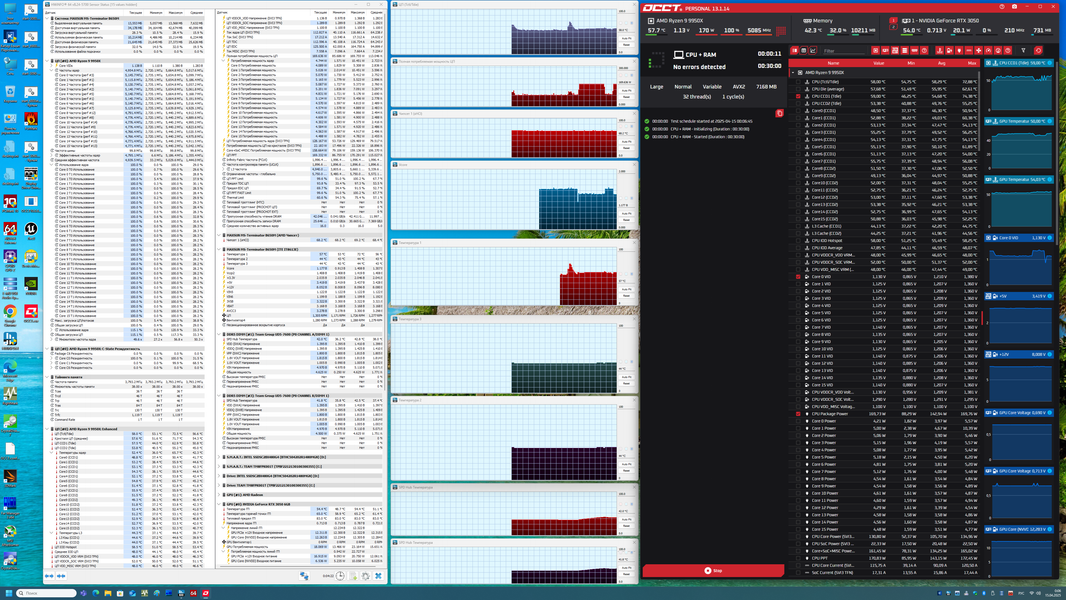
Task: Sort OCCT table by Value column
Action: tap(878, 63)
